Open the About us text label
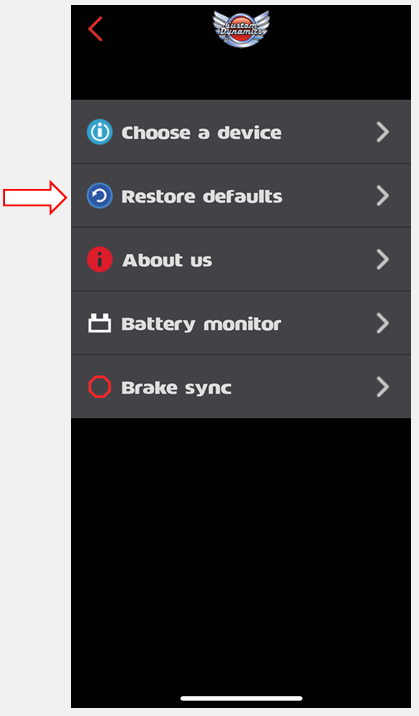This screenshot has width=419, height=716. pyautogui.click(x=167, y=260)
